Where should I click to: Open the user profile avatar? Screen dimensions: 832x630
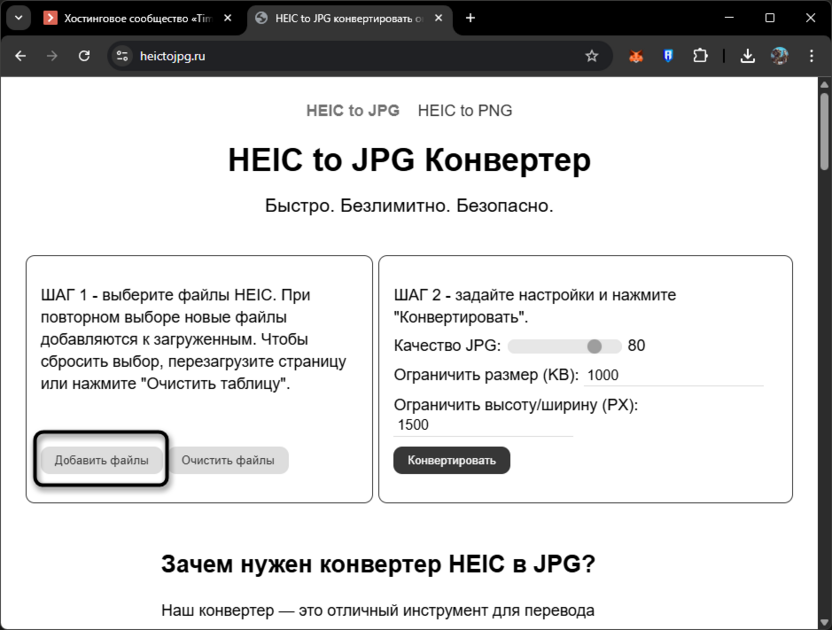pos(779,56)
